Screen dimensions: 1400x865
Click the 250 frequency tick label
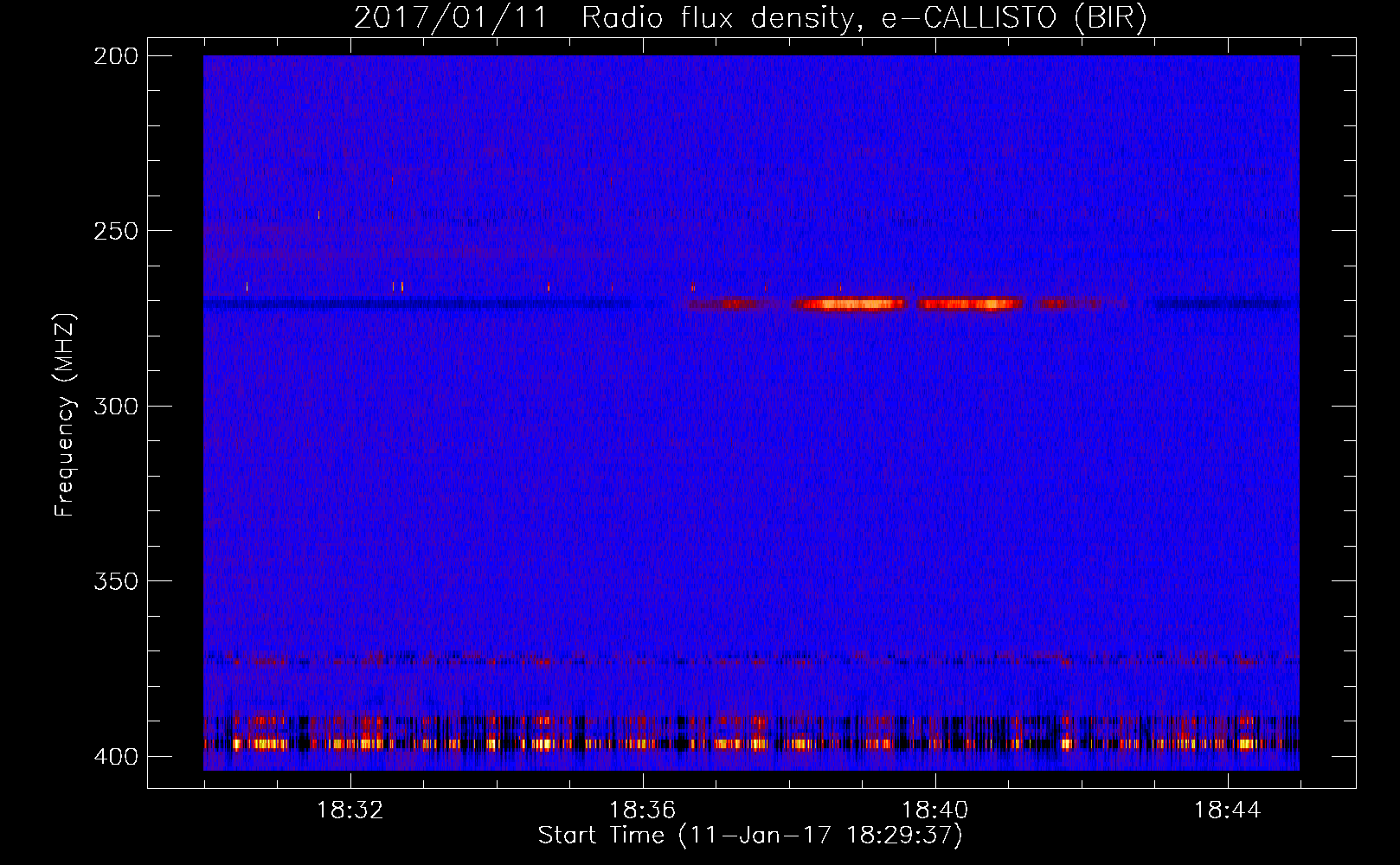coord(115,231)
